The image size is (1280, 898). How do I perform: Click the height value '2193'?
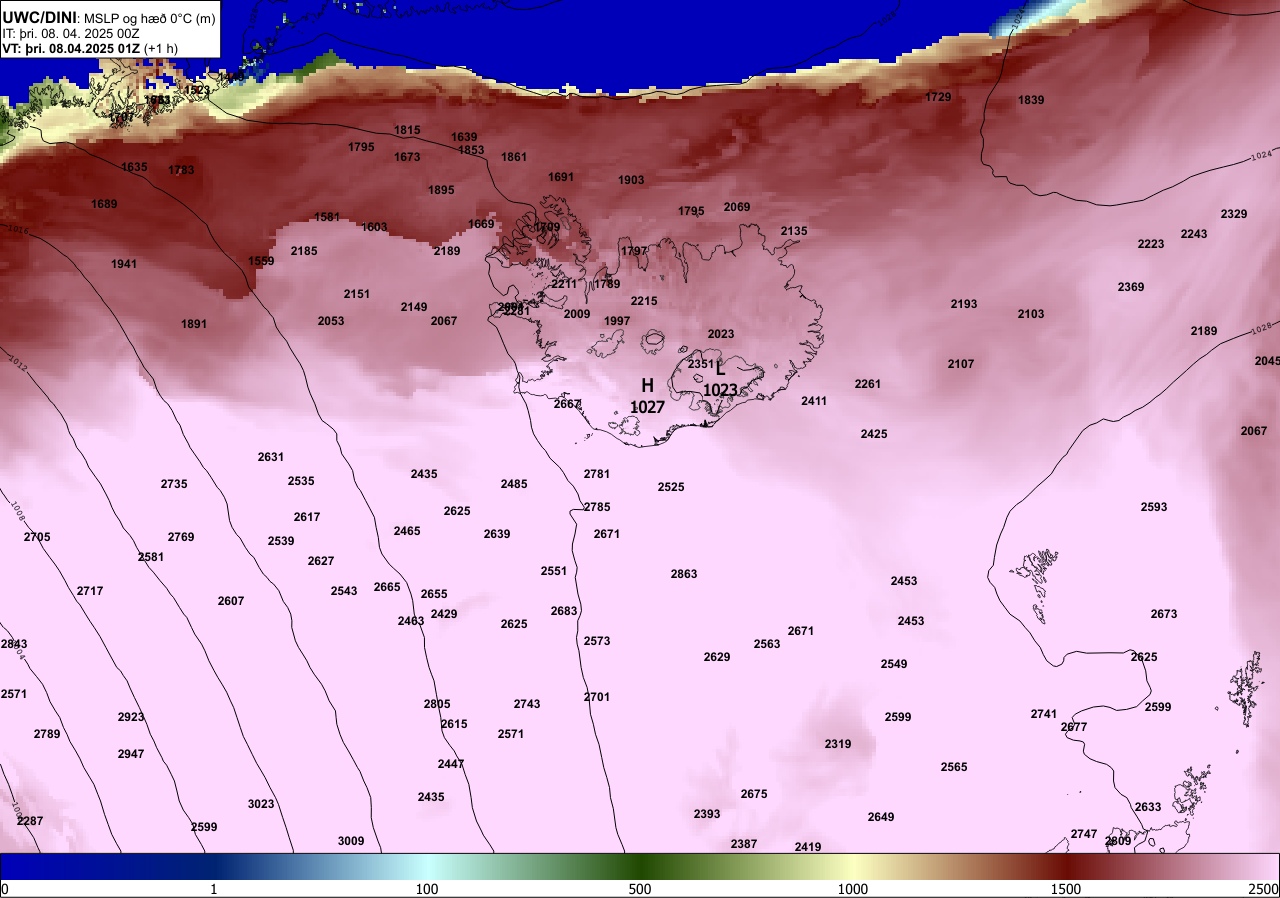point(964,304)
